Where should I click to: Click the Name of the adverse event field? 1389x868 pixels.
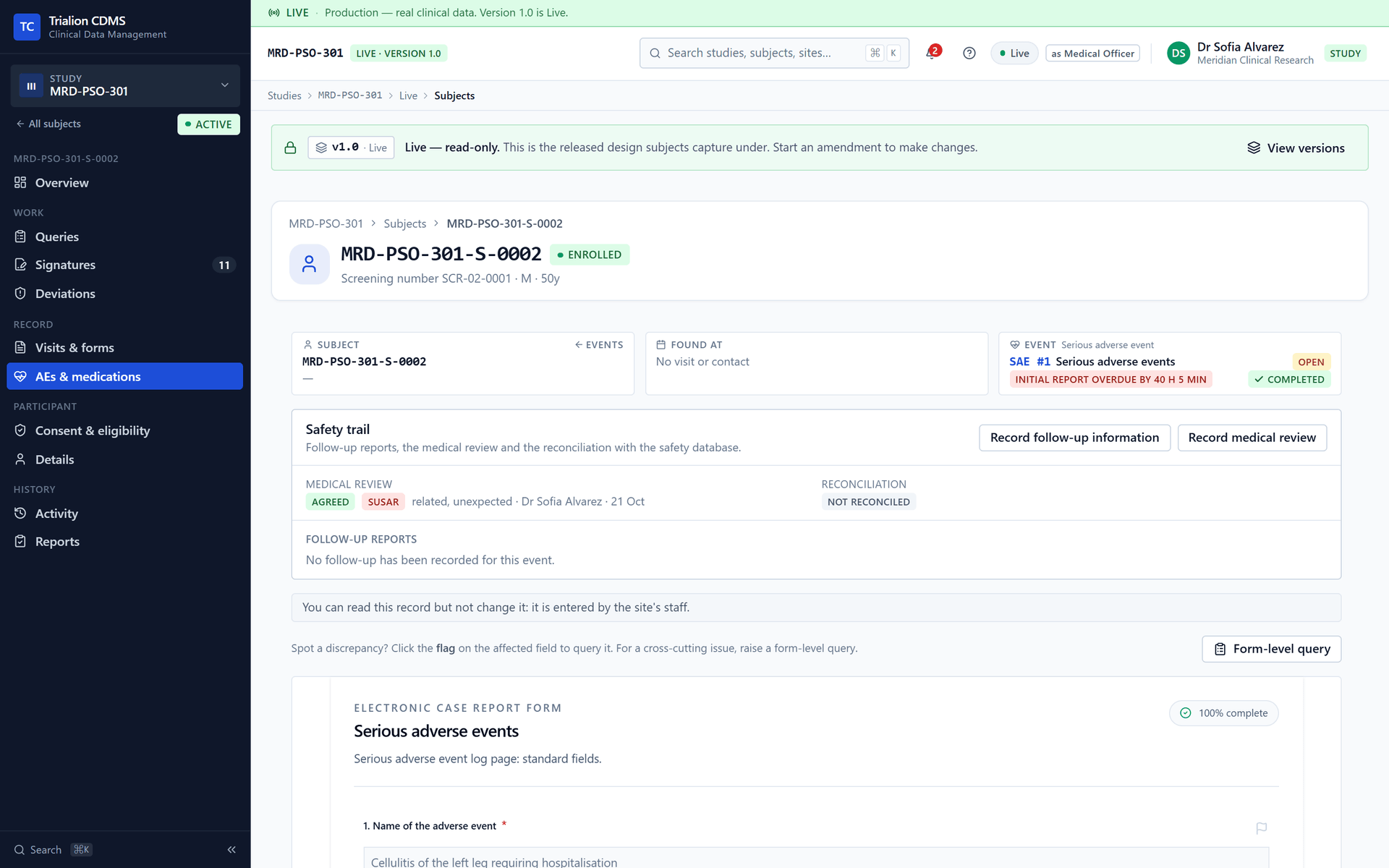[816, 859]
